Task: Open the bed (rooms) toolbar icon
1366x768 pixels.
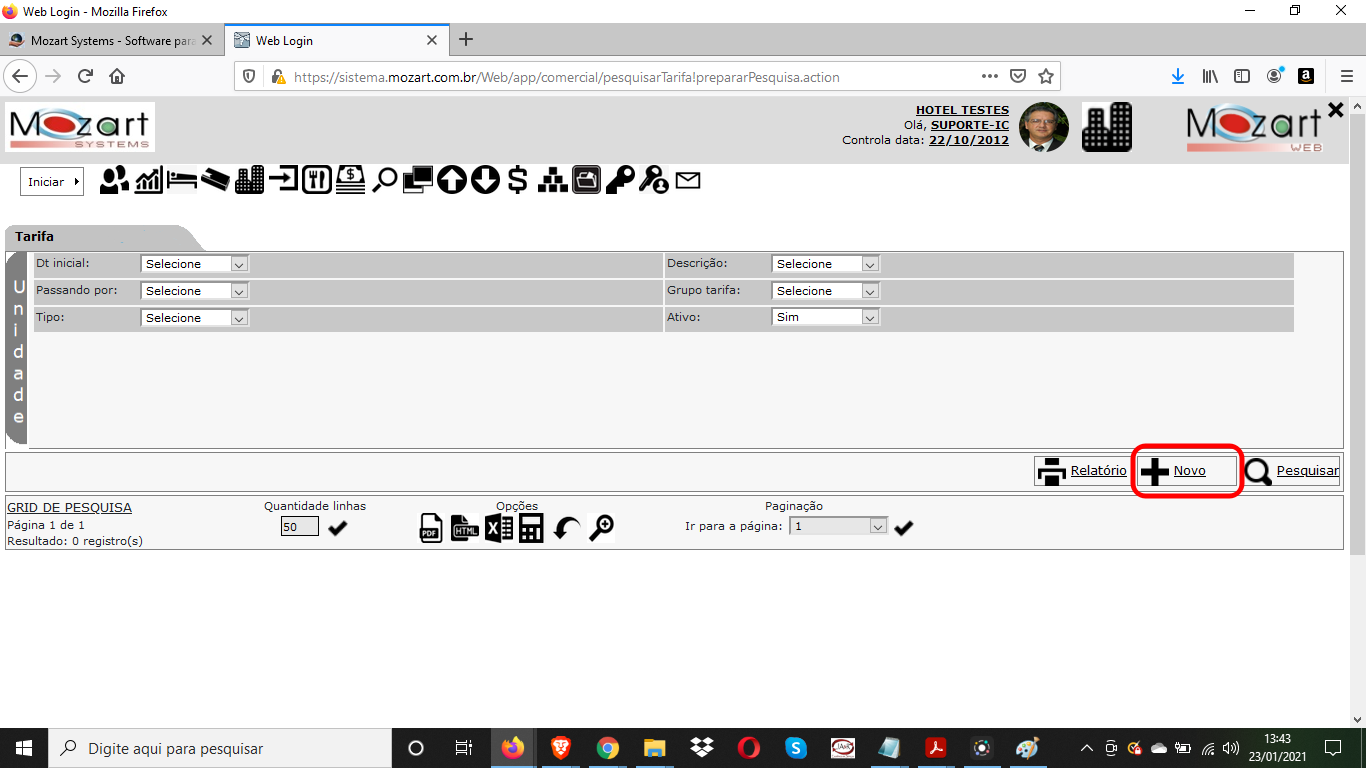Action: click(x=181, y=180)
